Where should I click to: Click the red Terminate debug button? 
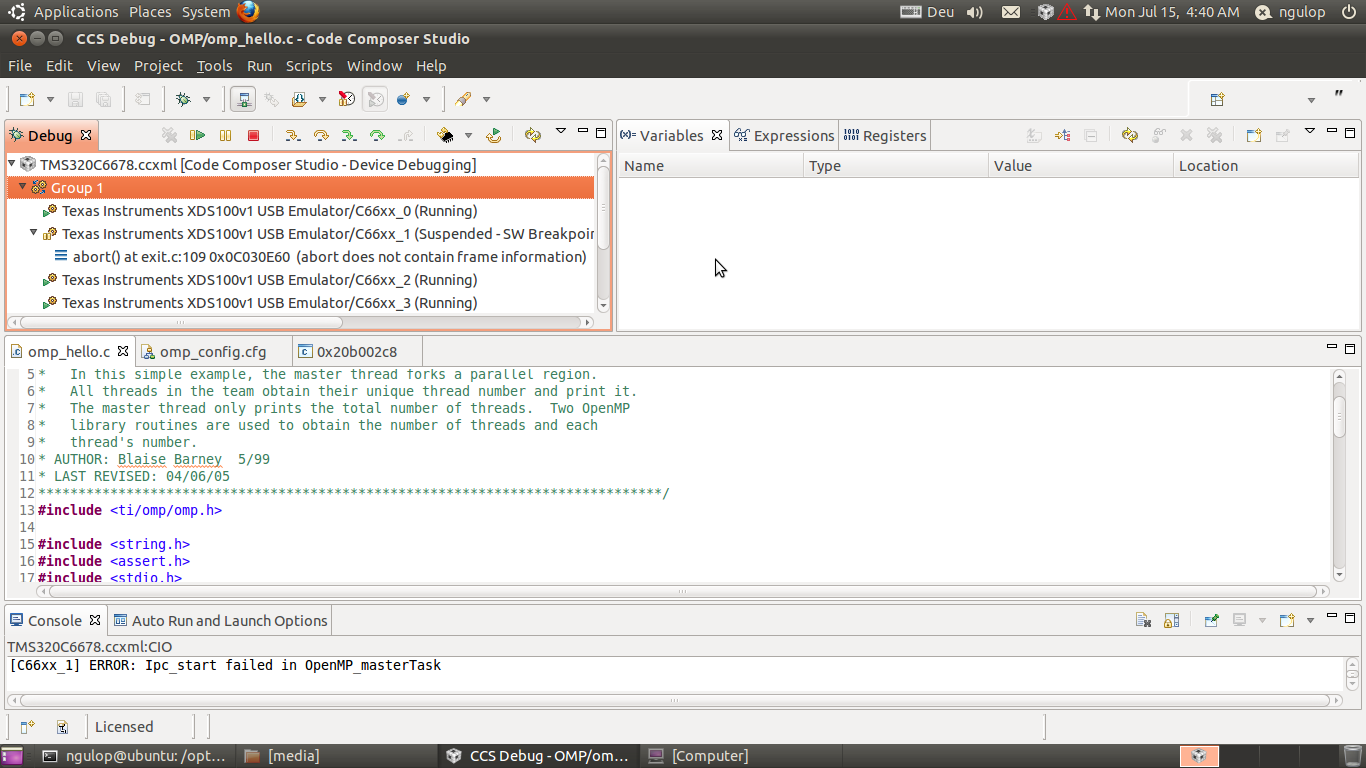[254, 135]
